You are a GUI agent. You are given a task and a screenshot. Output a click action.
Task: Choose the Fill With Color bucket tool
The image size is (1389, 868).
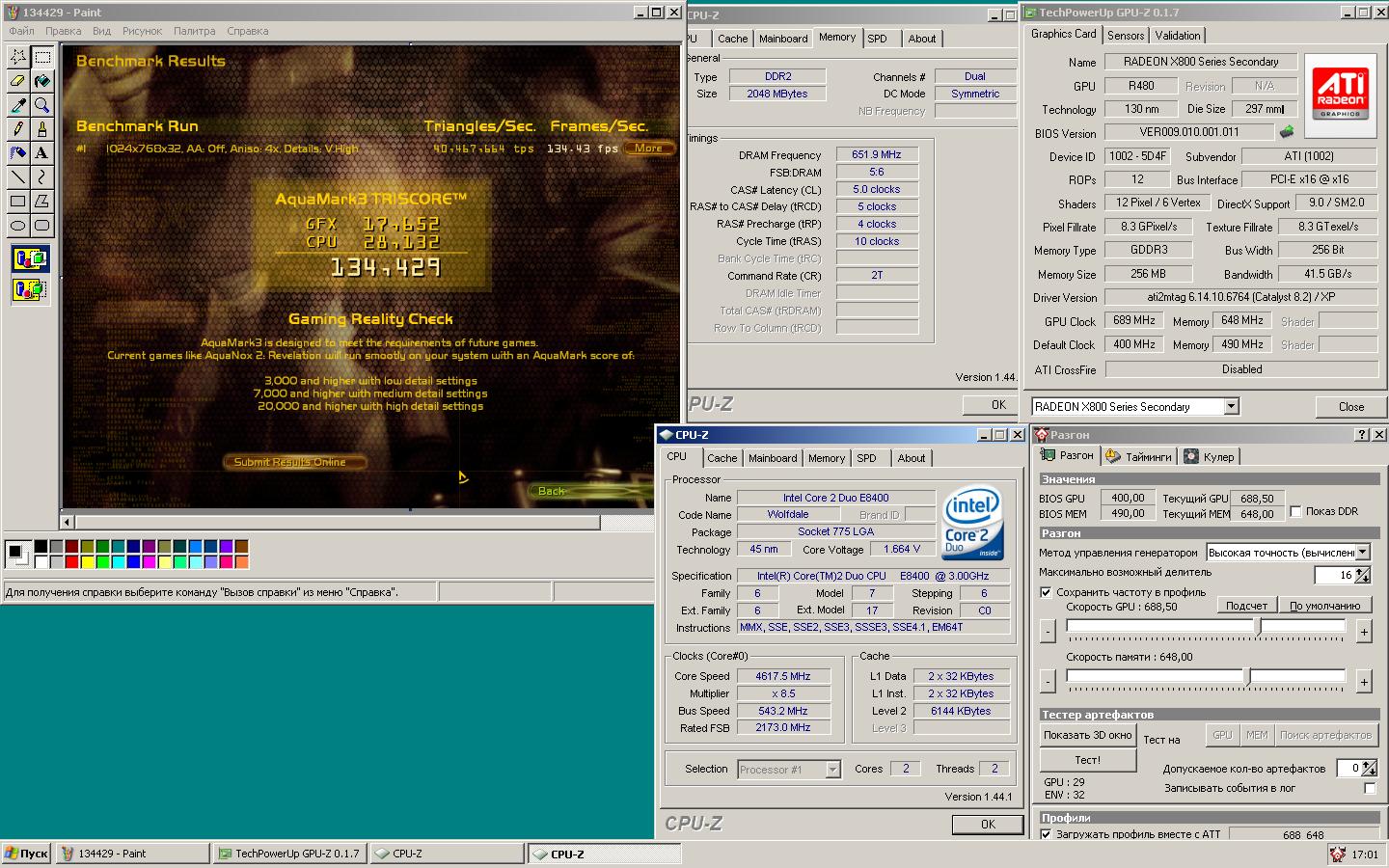tap(42, 81)
